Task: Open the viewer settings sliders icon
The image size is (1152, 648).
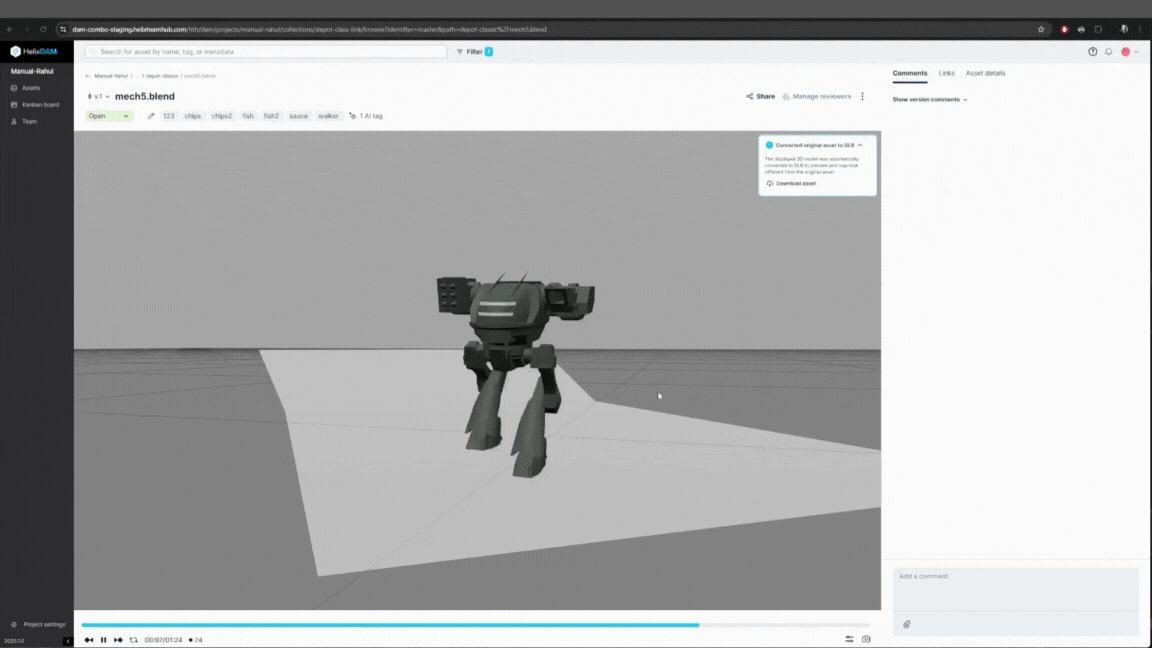Action: point(849,640)
